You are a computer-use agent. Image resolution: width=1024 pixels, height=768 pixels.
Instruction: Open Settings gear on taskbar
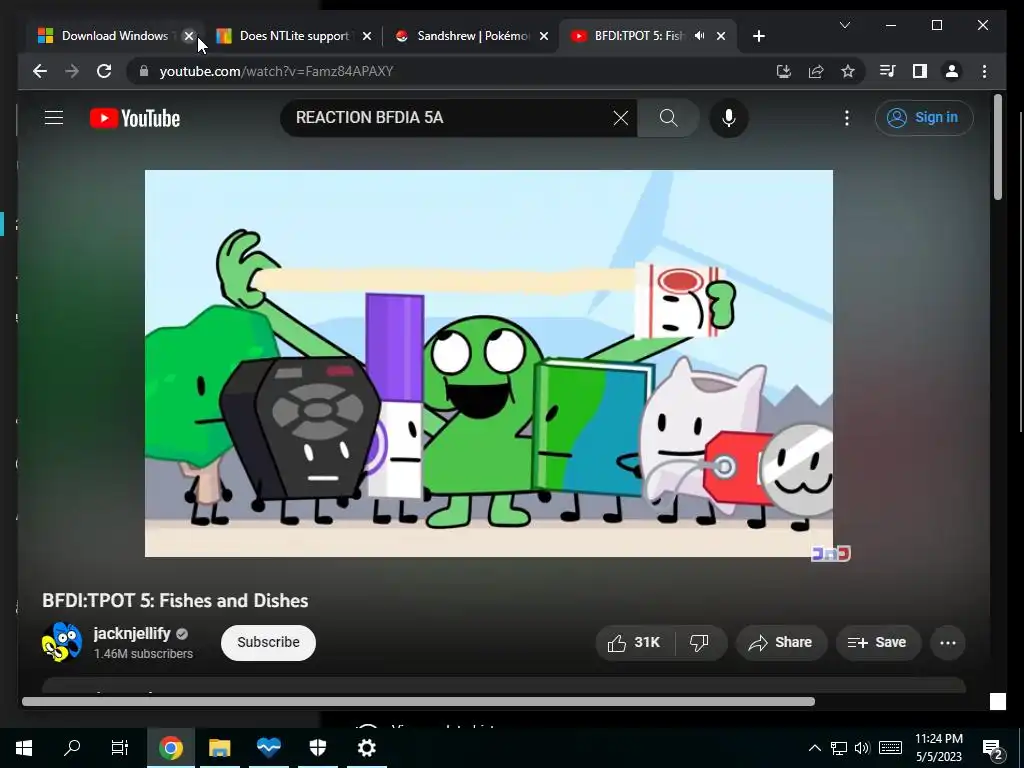pos(366,748)
